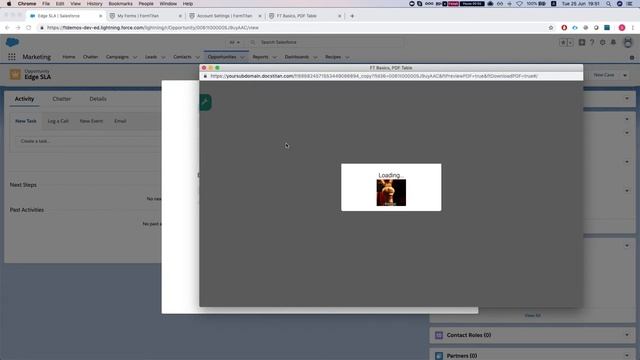Click the Salesforce cloud logo

(x=12, y=42)
